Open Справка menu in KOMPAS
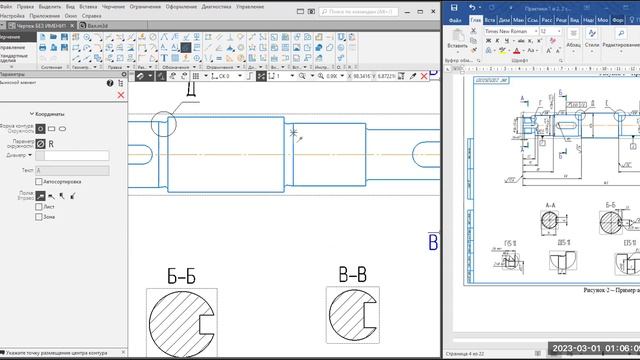 point(91,16)
